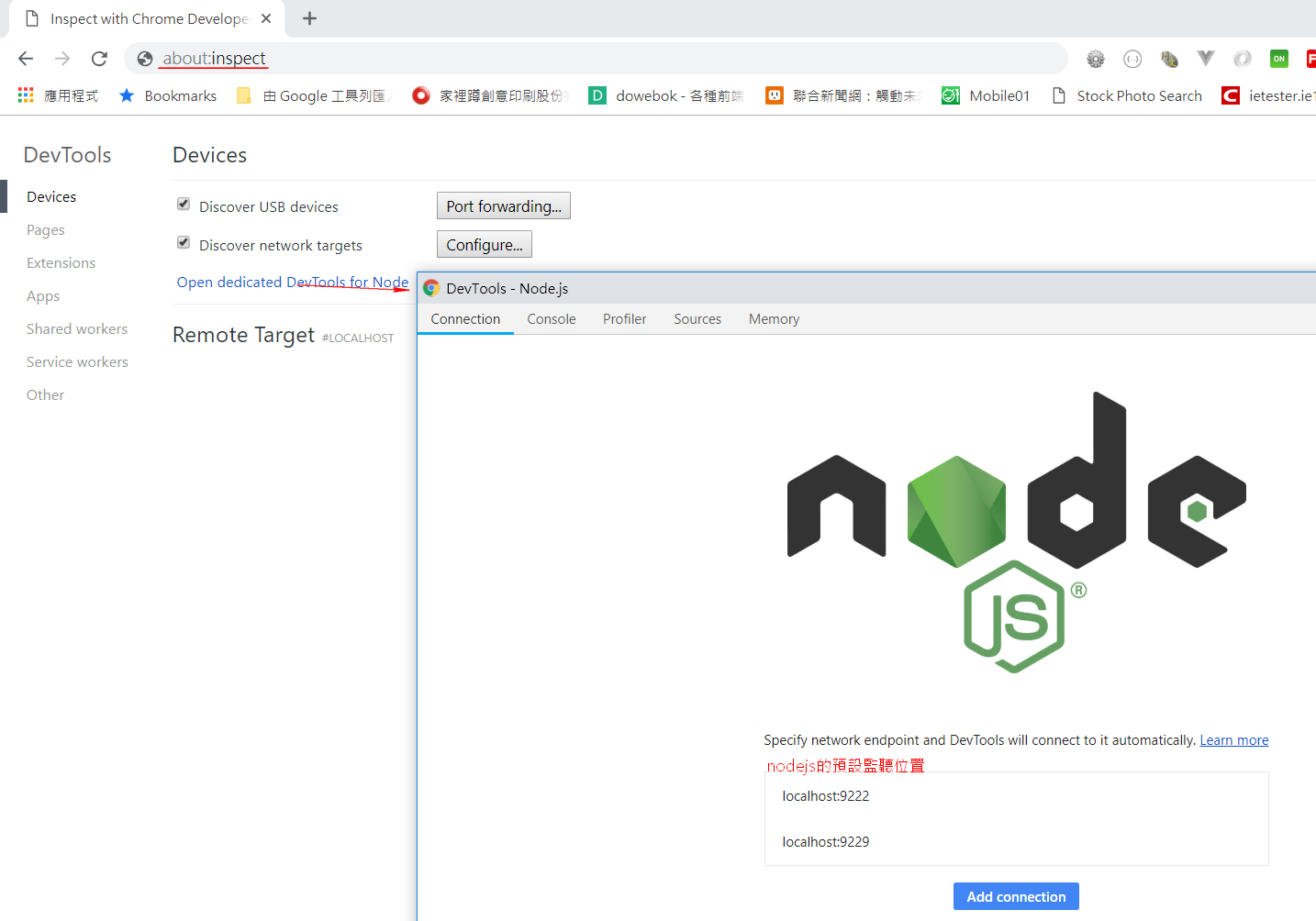Click the Add connection button
This screenshot has width=1316, height=921.
coord(1016,896)
